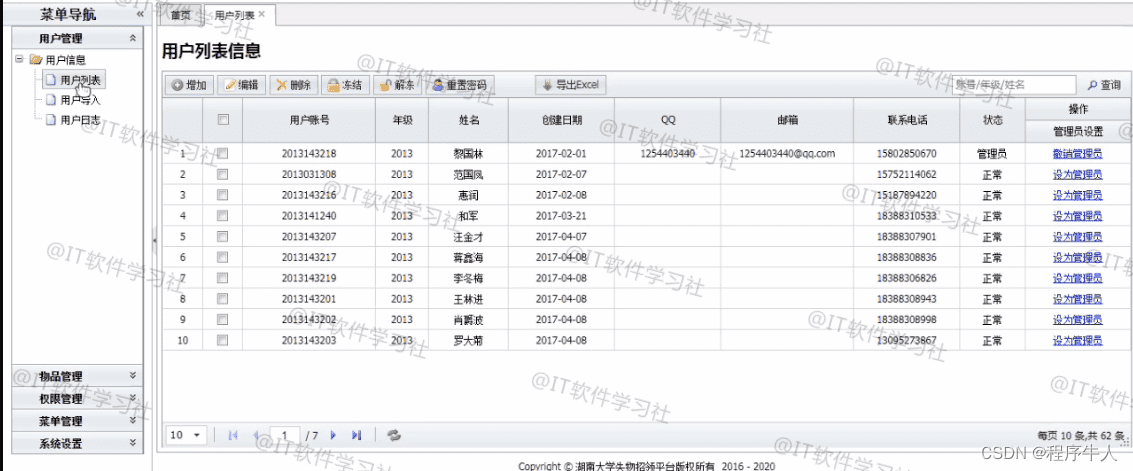Sort by 状态 column header
Image resolution: width=1133 pixels, height=471 pixels.
point(992,120)
